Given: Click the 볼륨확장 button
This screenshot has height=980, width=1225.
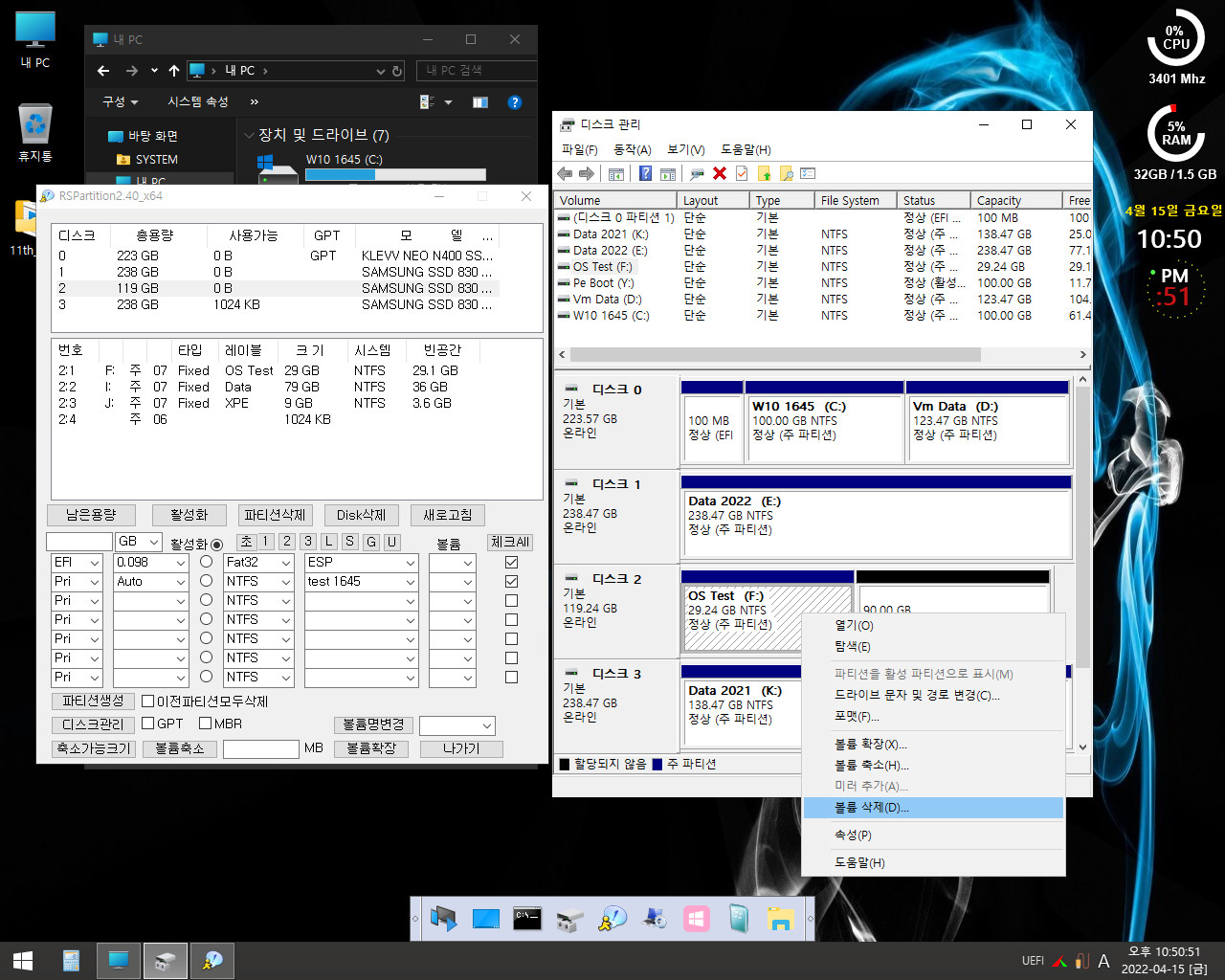Looking at the screenshot, I should pos(371,748).
